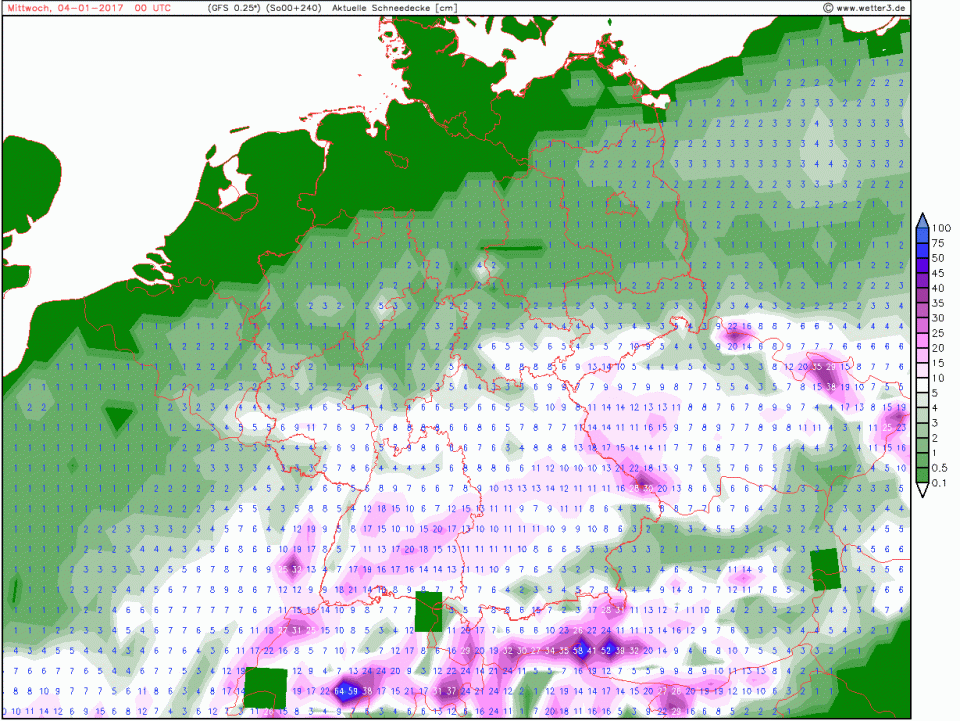Click the green square in the bottom-center map area
This screenshot has height=721, width=960.
428,609
